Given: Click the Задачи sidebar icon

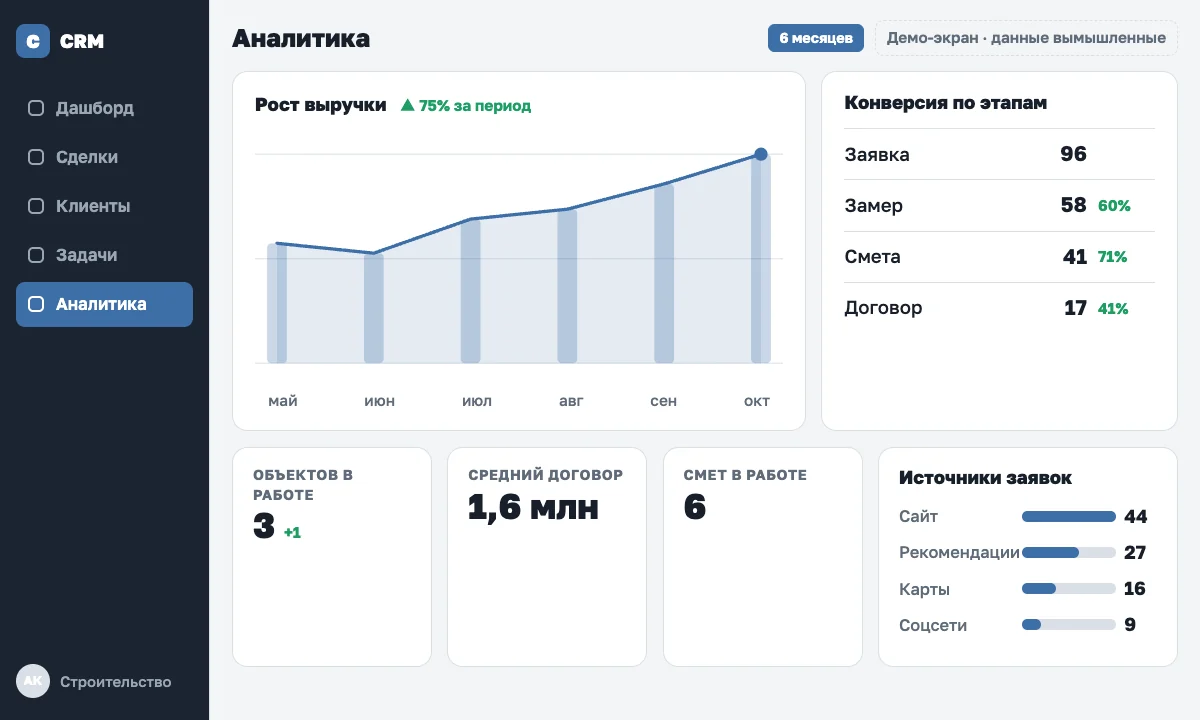Looking at the screenshot, I should pyautogui.click(x=36, y=255).
